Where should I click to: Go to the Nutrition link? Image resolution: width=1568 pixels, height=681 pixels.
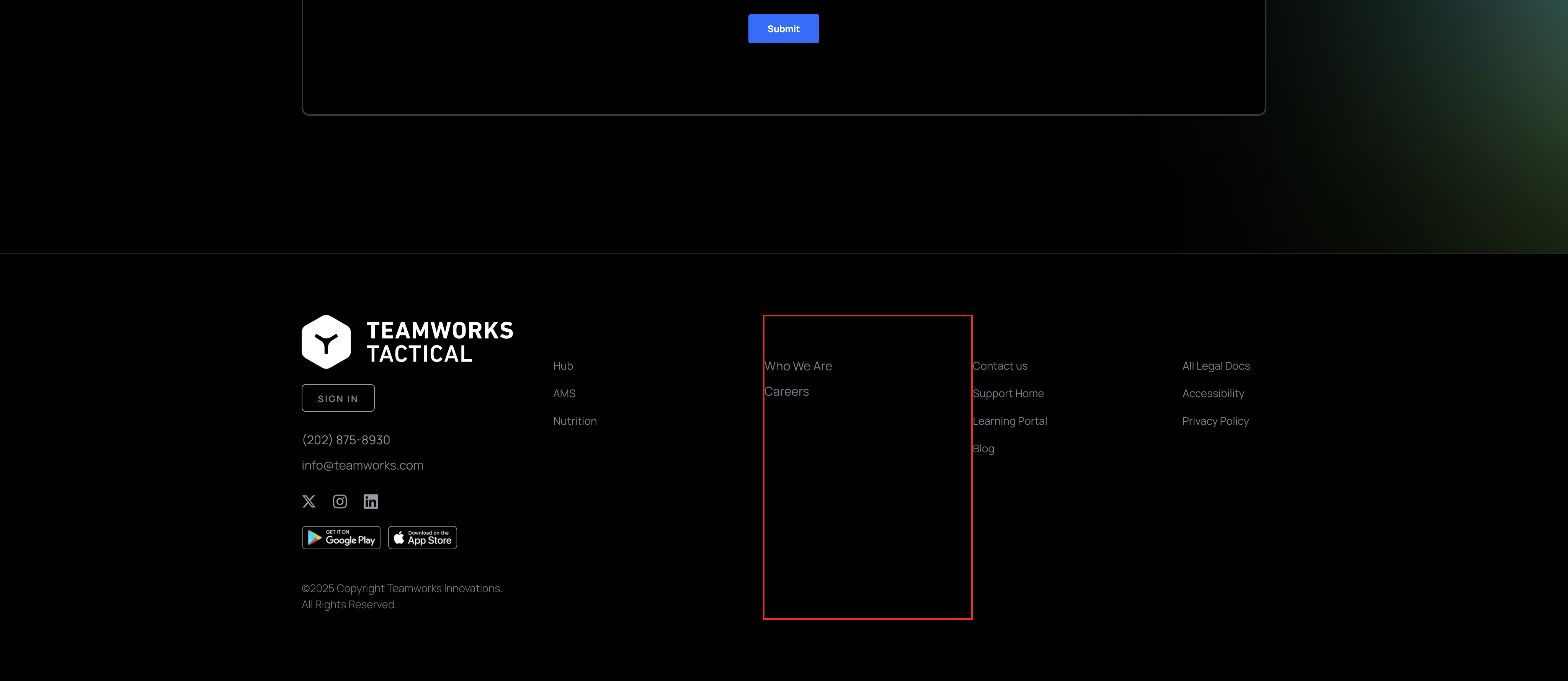(575, 421)
